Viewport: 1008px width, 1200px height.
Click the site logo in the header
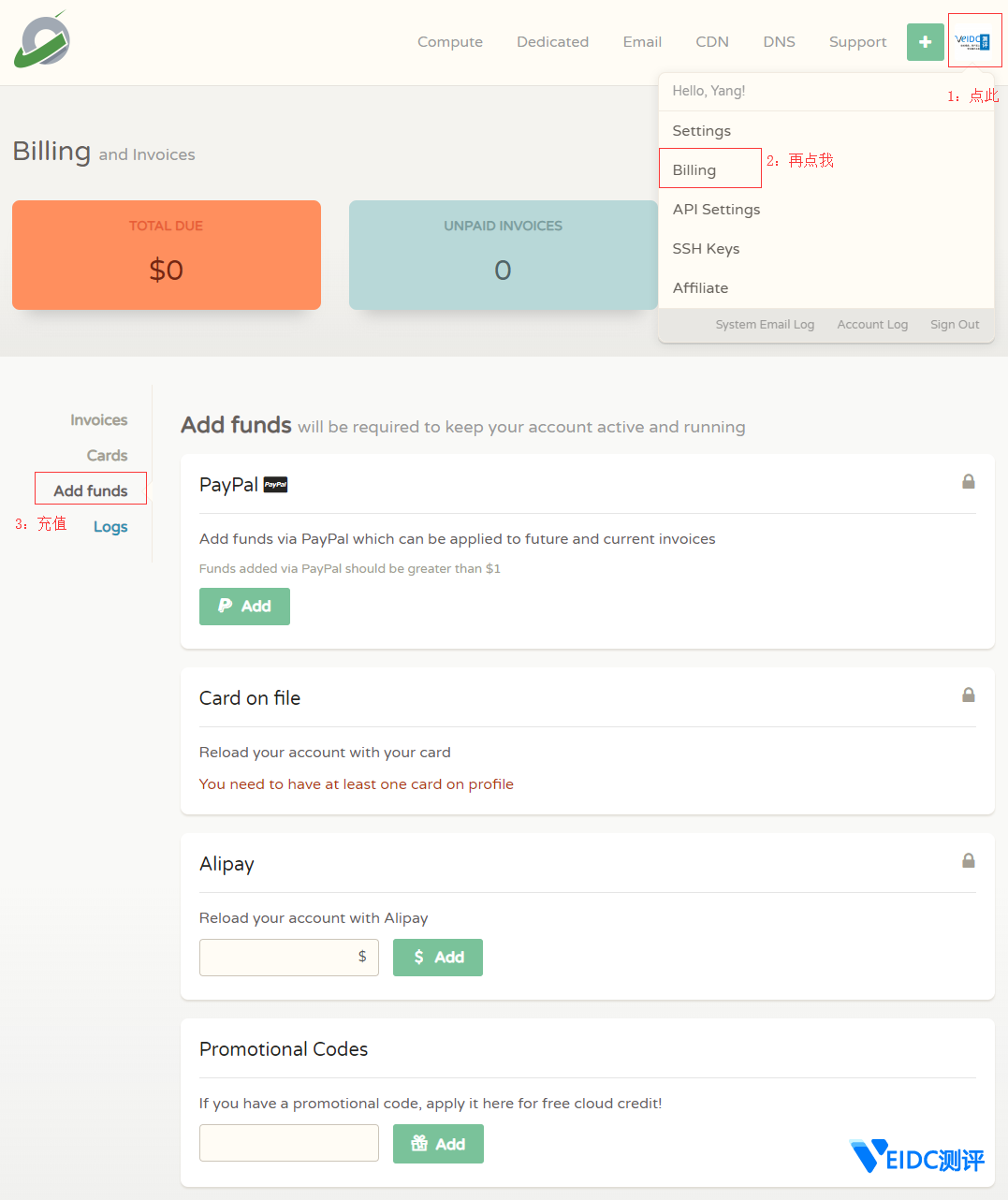(x=42, y=40)
